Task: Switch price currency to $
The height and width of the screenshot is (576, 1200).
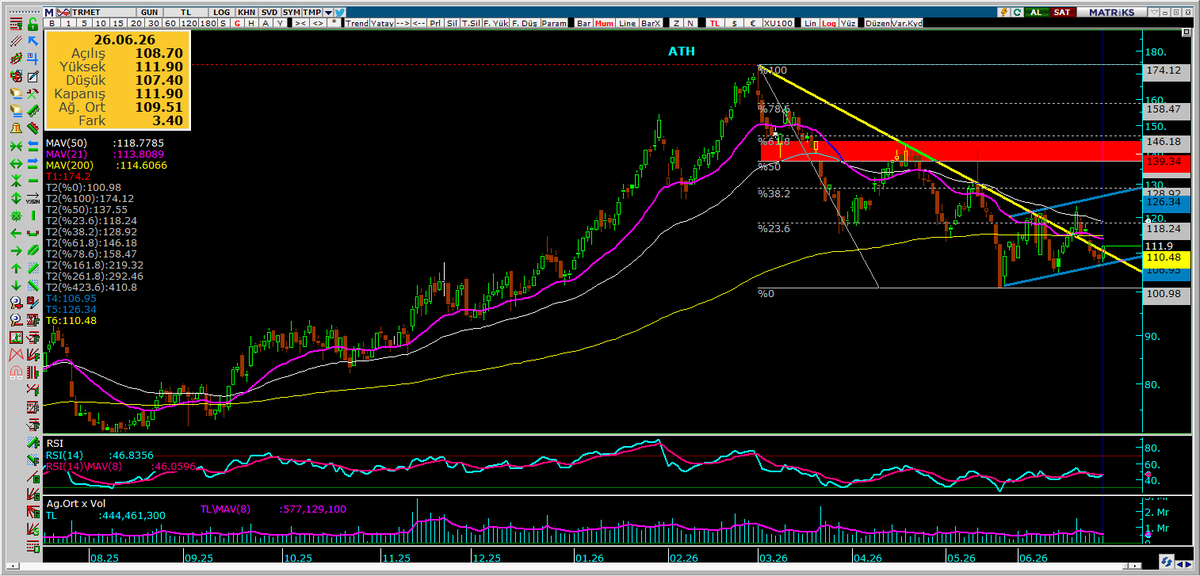Action: (x=734, y=23)
